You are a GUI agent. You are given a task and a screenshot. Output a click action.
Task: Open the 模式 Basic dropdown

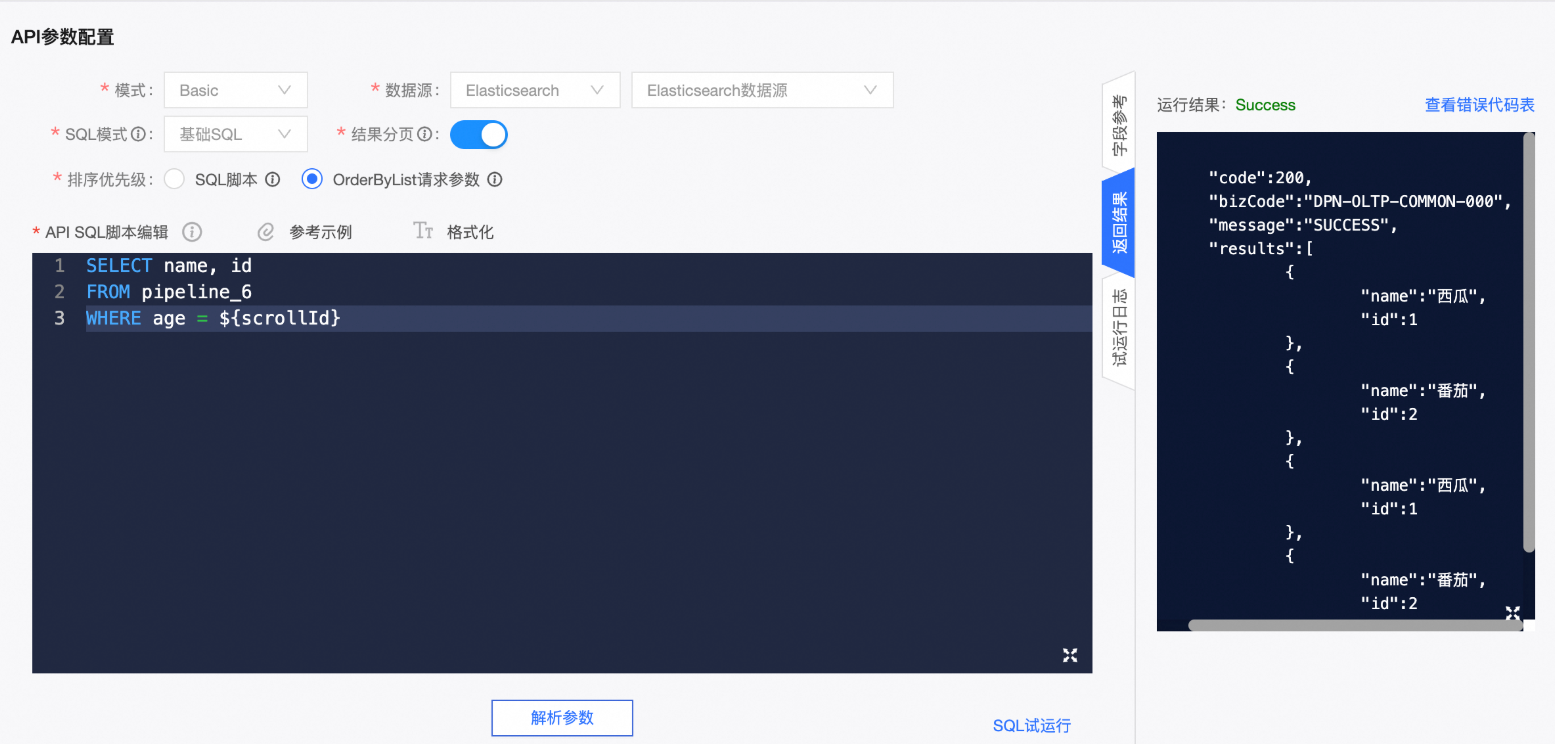(235, 90)
